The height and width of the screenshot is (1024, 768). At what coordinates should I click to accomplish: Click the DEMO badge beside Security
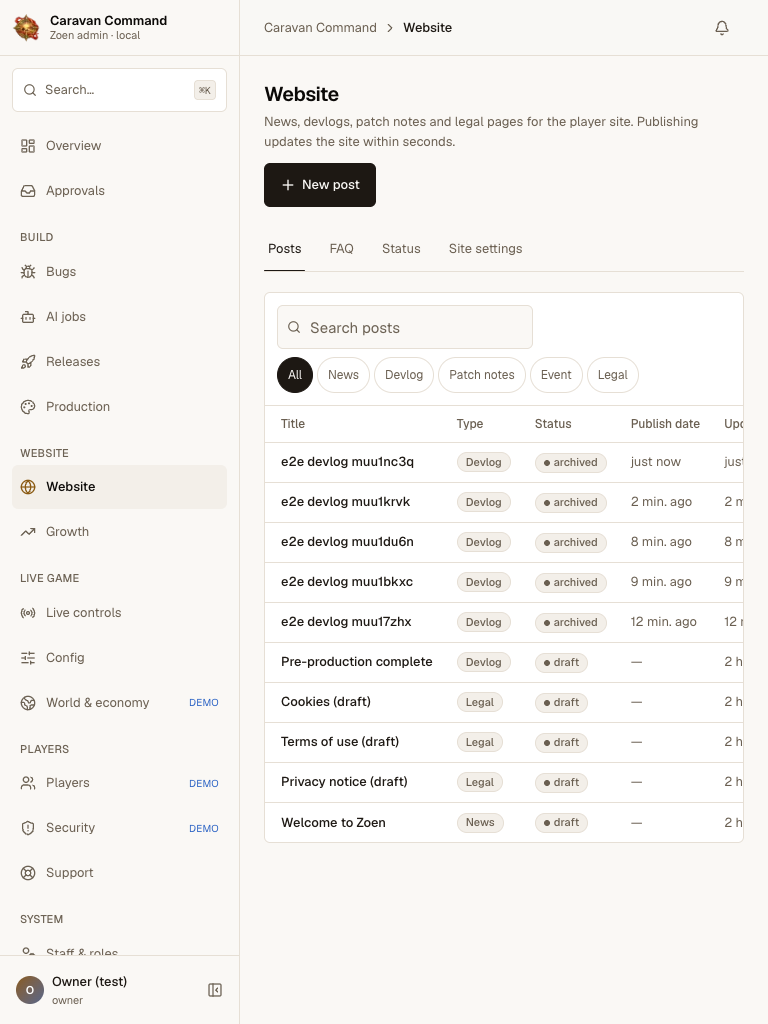click(x=204, y=829)
